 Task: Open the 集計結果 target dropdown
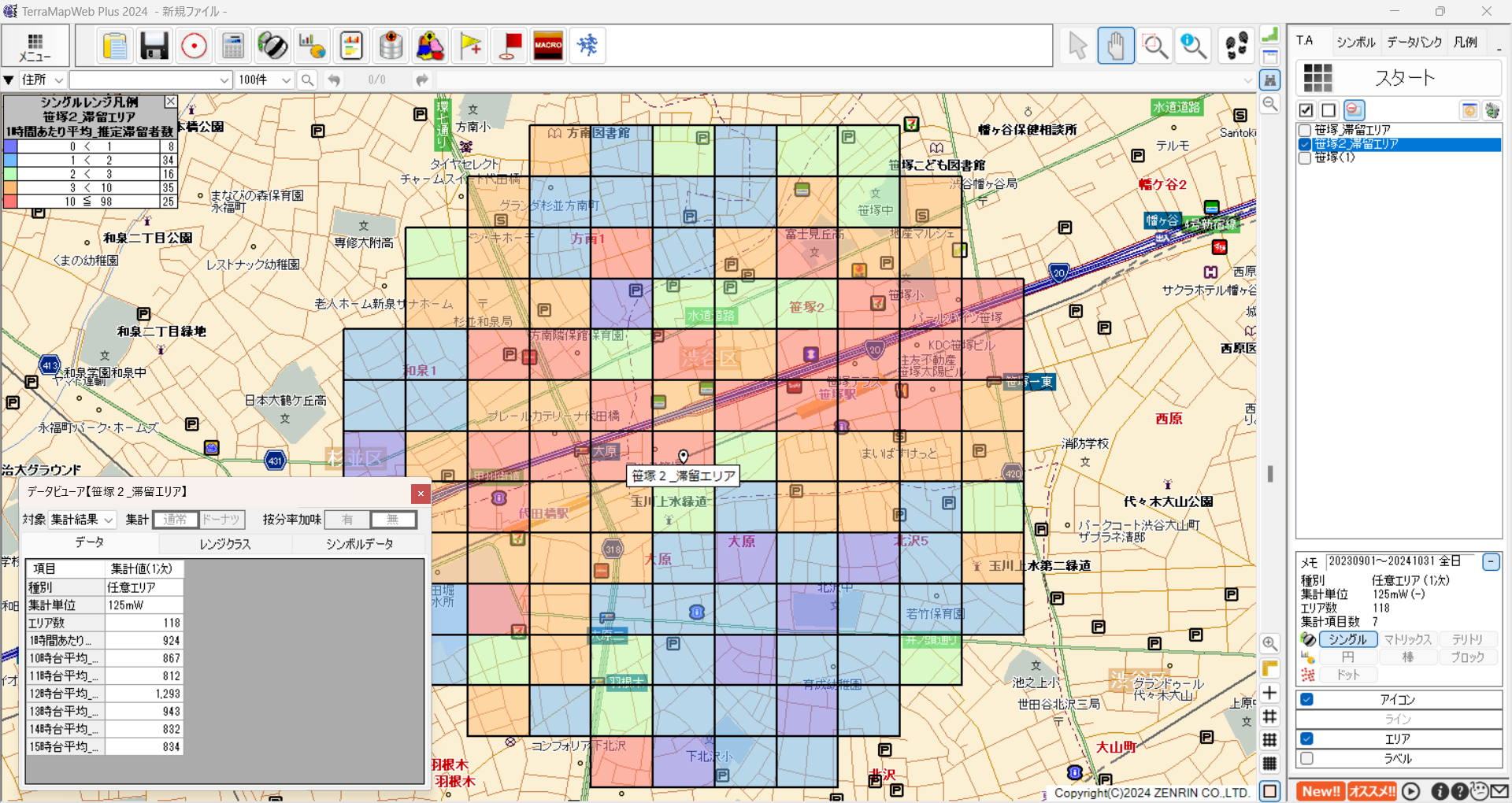tap(82, 520)
